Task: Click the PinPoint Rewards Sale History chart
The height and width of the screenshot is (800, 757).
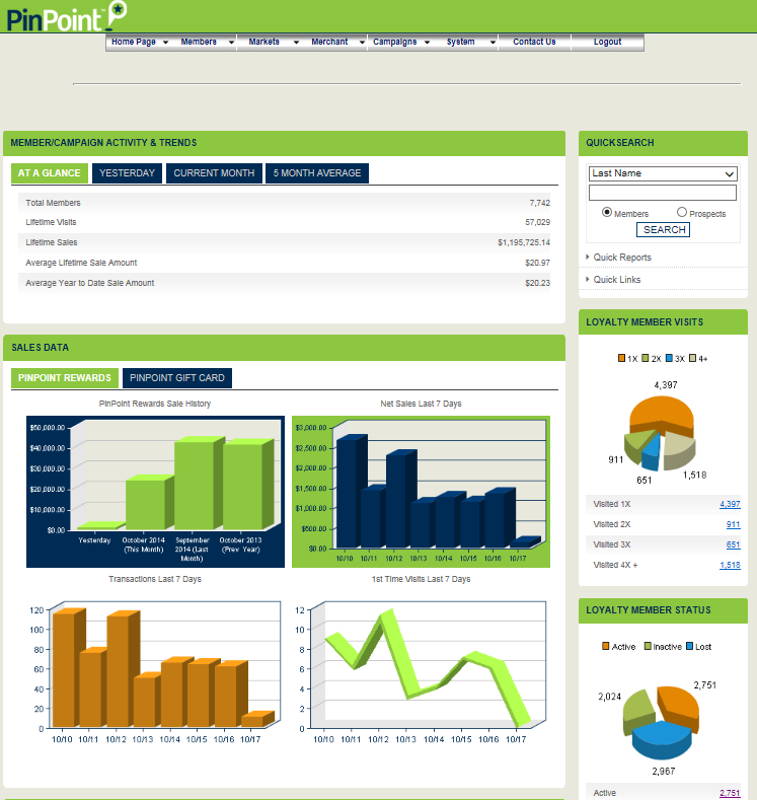Action: point(155,491)
